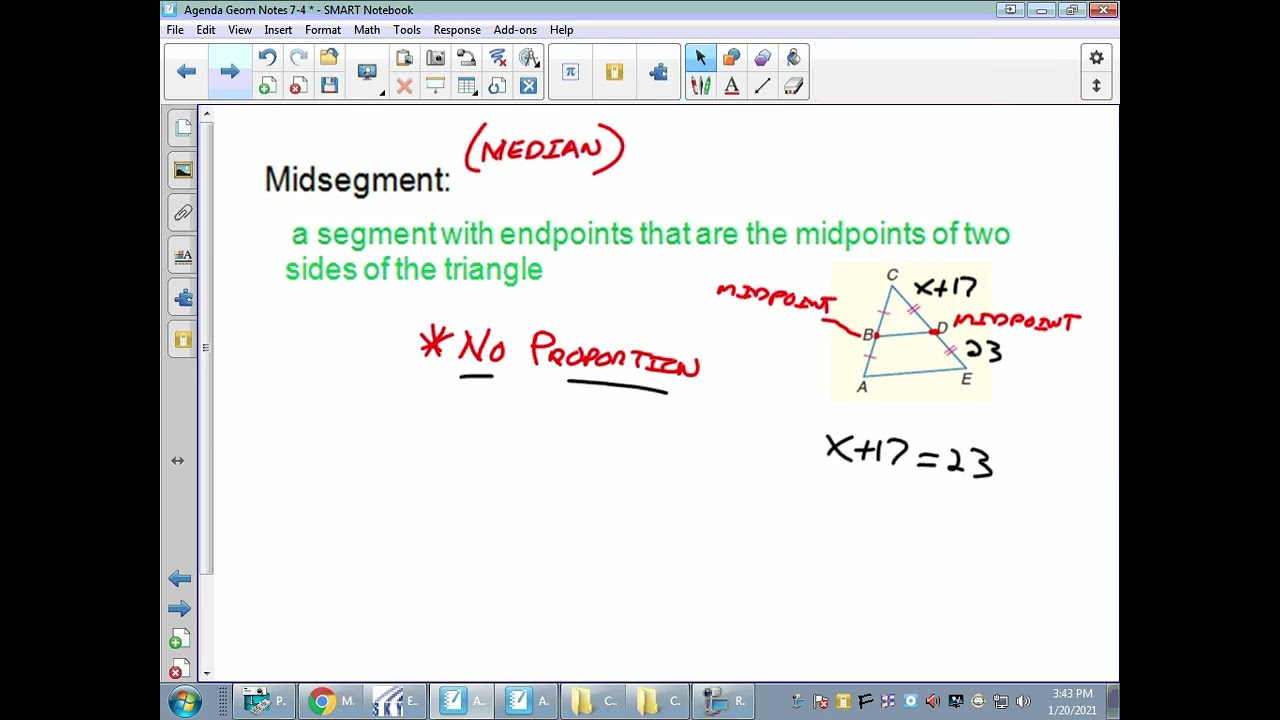Viewport: 1280px width, 720px height.
Task: Open the Math menu
Action: click(x=367, y=30)
